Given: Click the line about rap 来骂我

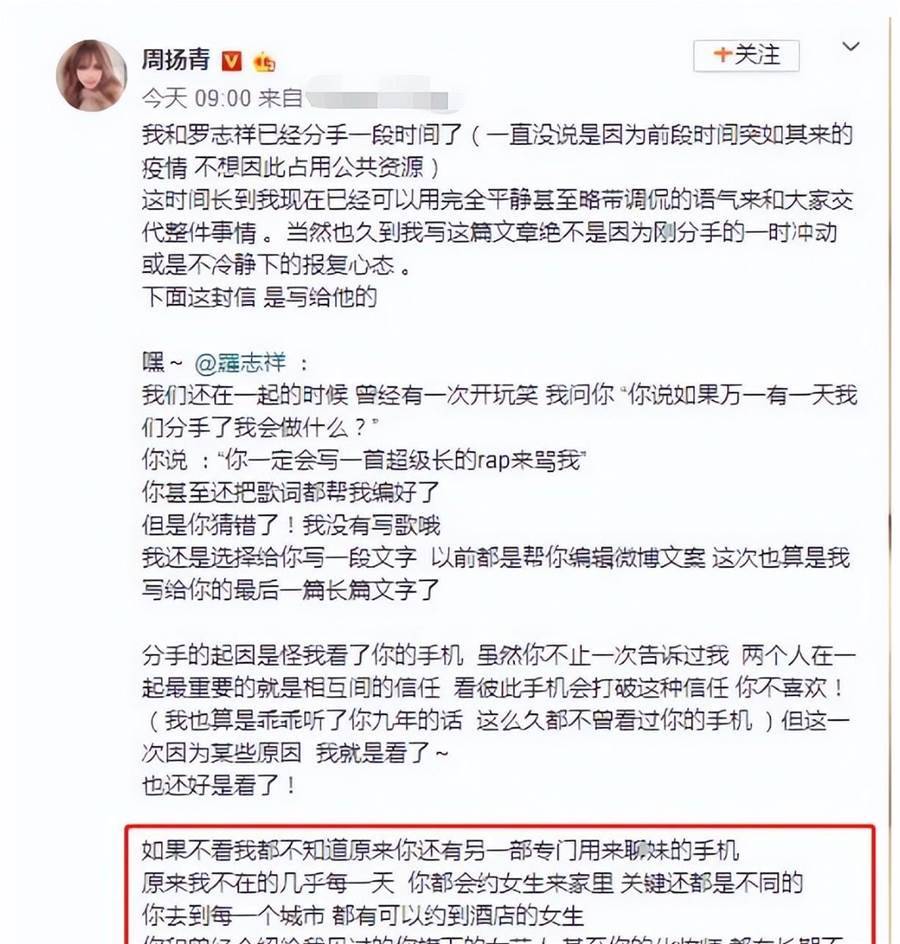Looking at the screenshot, I should tap(364, 461).
